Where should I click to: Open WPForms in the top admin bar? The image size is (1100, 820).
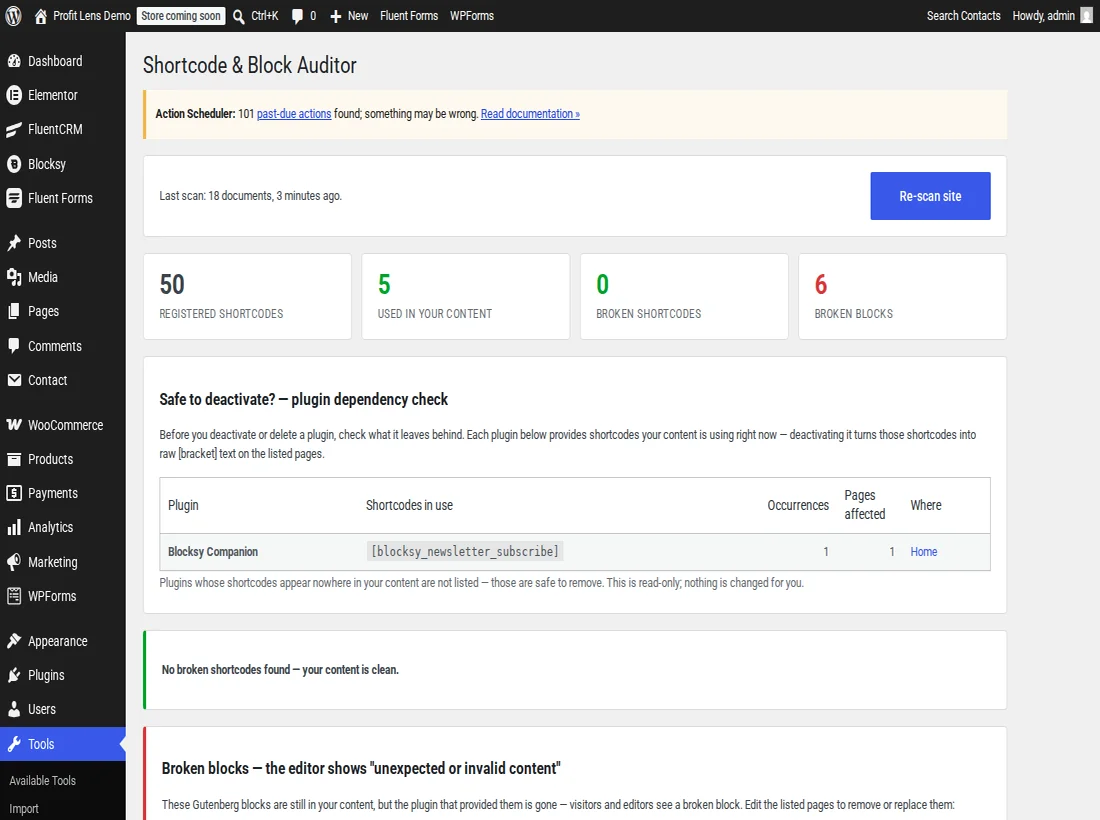tap(471, 15)
